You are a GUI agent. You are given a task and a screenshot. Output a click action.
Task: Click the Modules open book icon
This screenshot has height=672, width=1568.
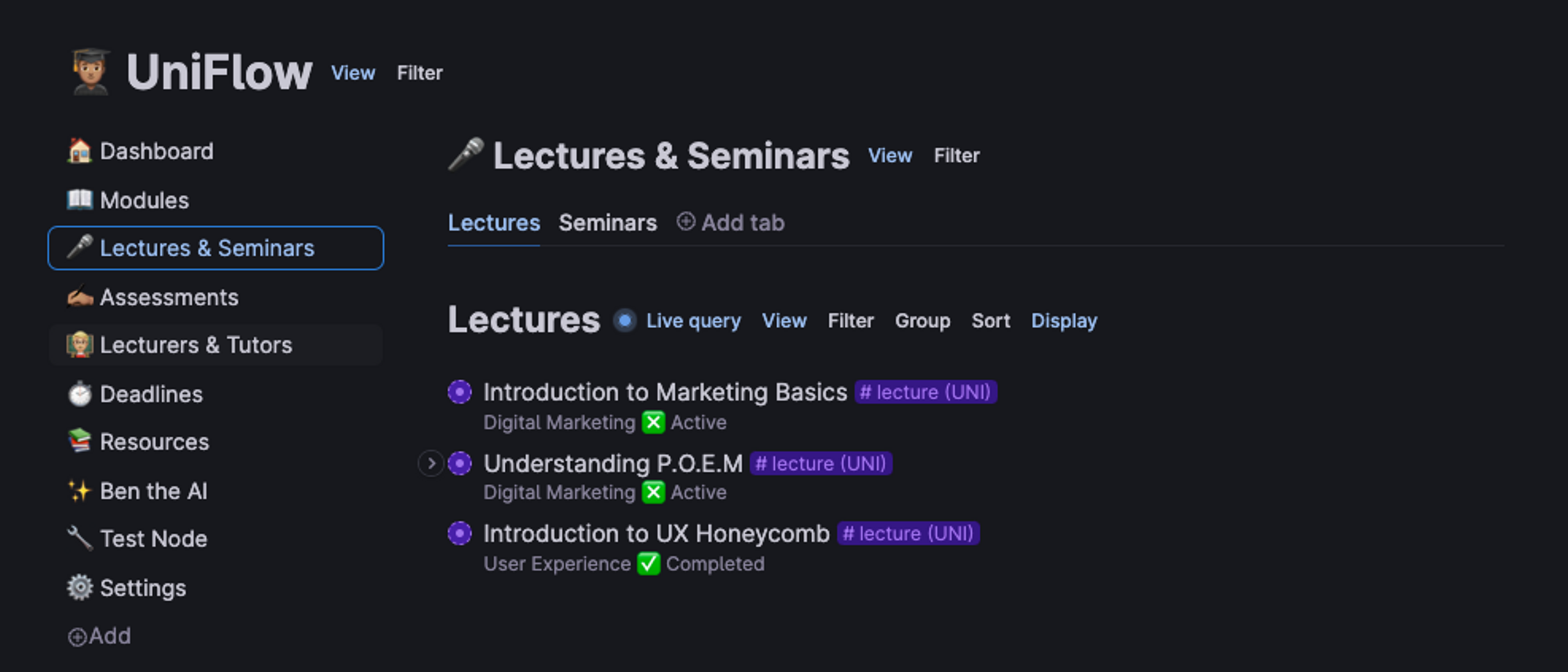79,200
